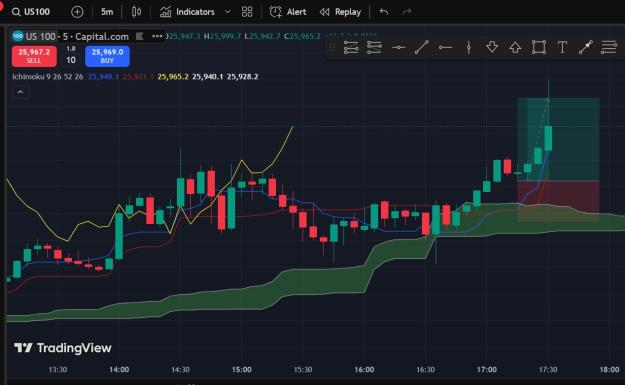Click the yellow Ichimoku value 25,965.2

(173, 77)
